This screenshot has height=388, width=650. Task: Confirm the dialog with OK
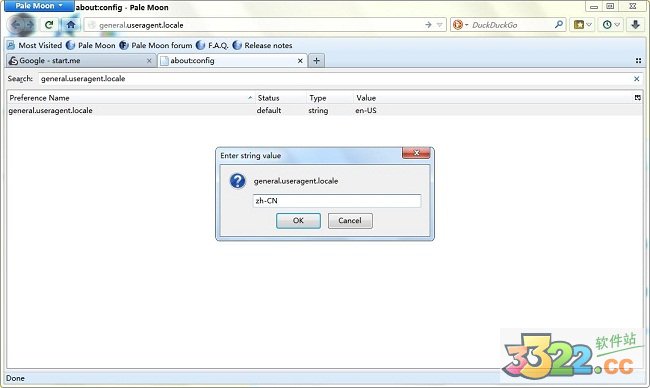pyautogui.click(x=298, y=221)
